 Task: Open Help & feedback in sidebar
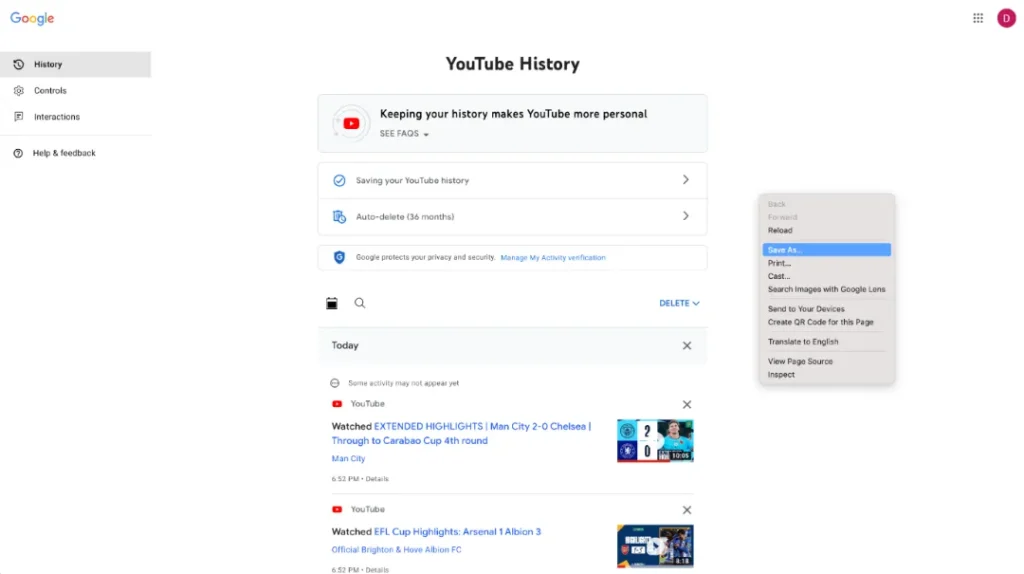(75, 153)
